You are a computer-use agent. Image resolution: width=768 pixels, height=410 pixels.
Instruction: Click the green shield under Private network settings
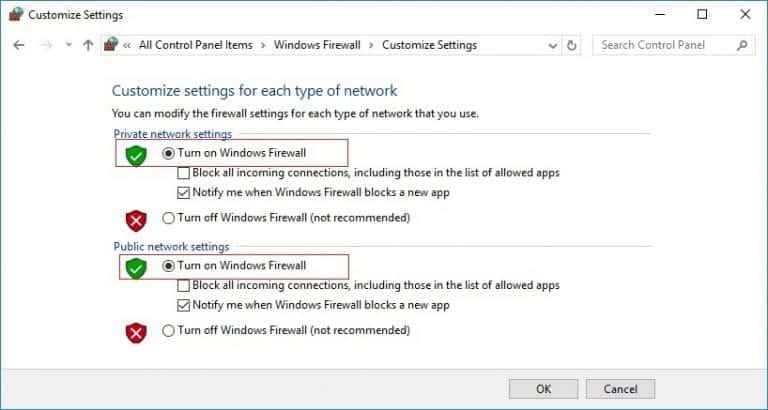pyautogui.click(x=136, y=154)
